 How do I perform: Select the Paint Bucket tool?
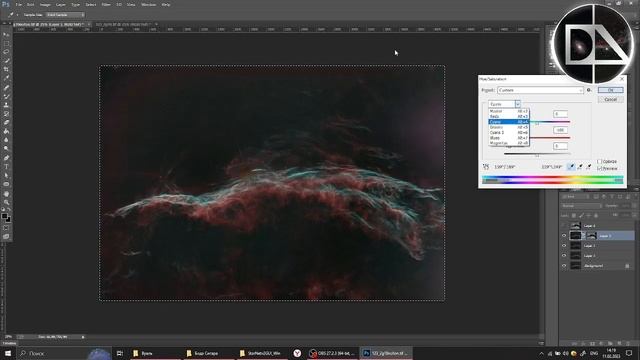(6, 131)
